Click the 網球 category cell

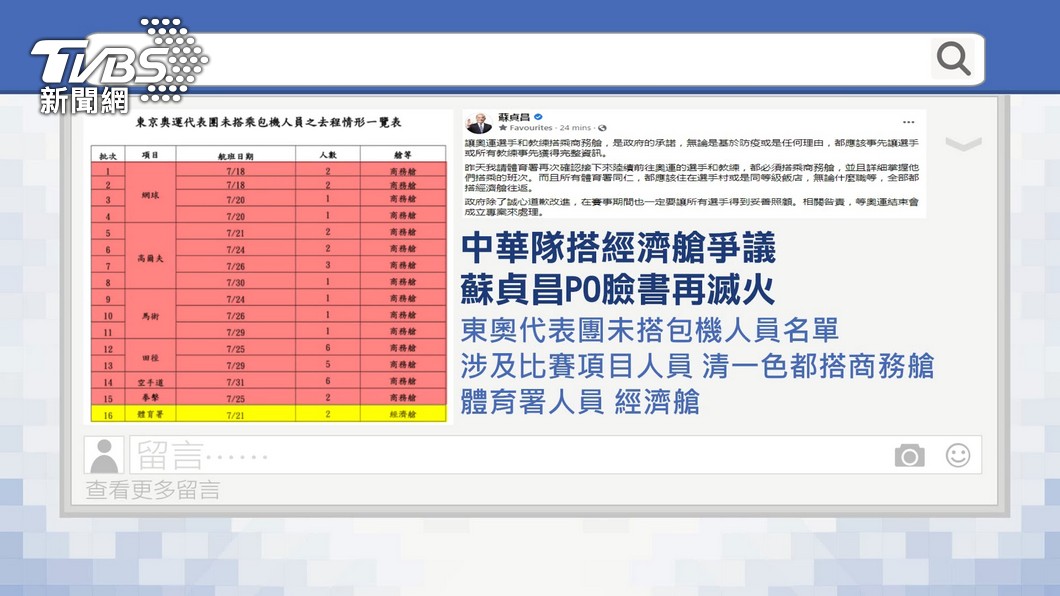[150, 195]
